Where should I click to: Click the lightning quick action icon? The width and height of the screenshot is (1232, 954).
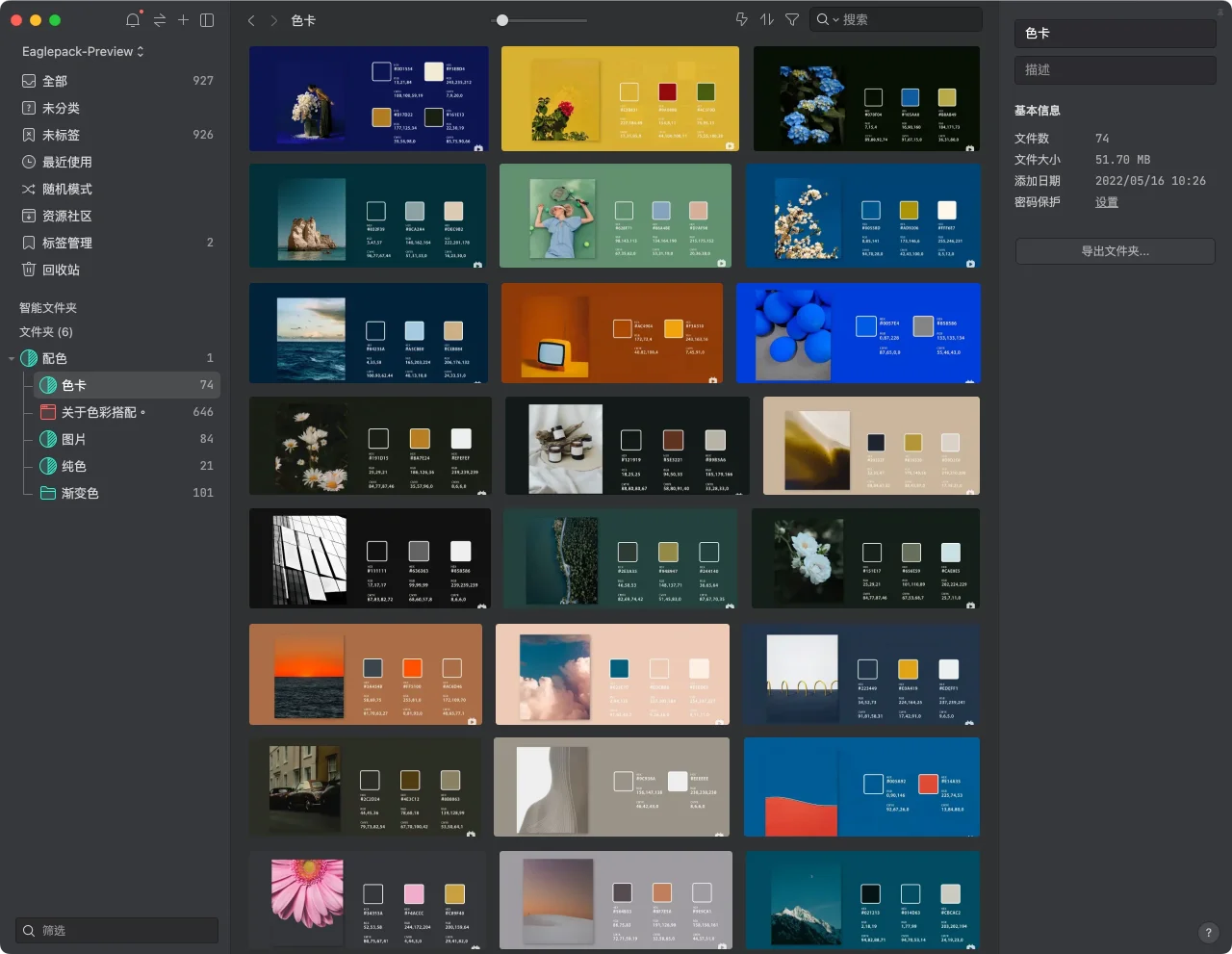pyautogui.click(x=741, y=19)
